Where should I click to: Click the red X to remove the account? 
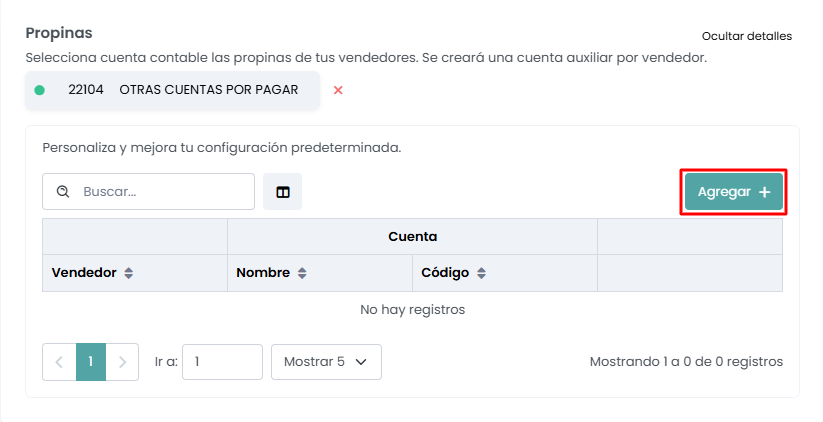tap(338, 90)
